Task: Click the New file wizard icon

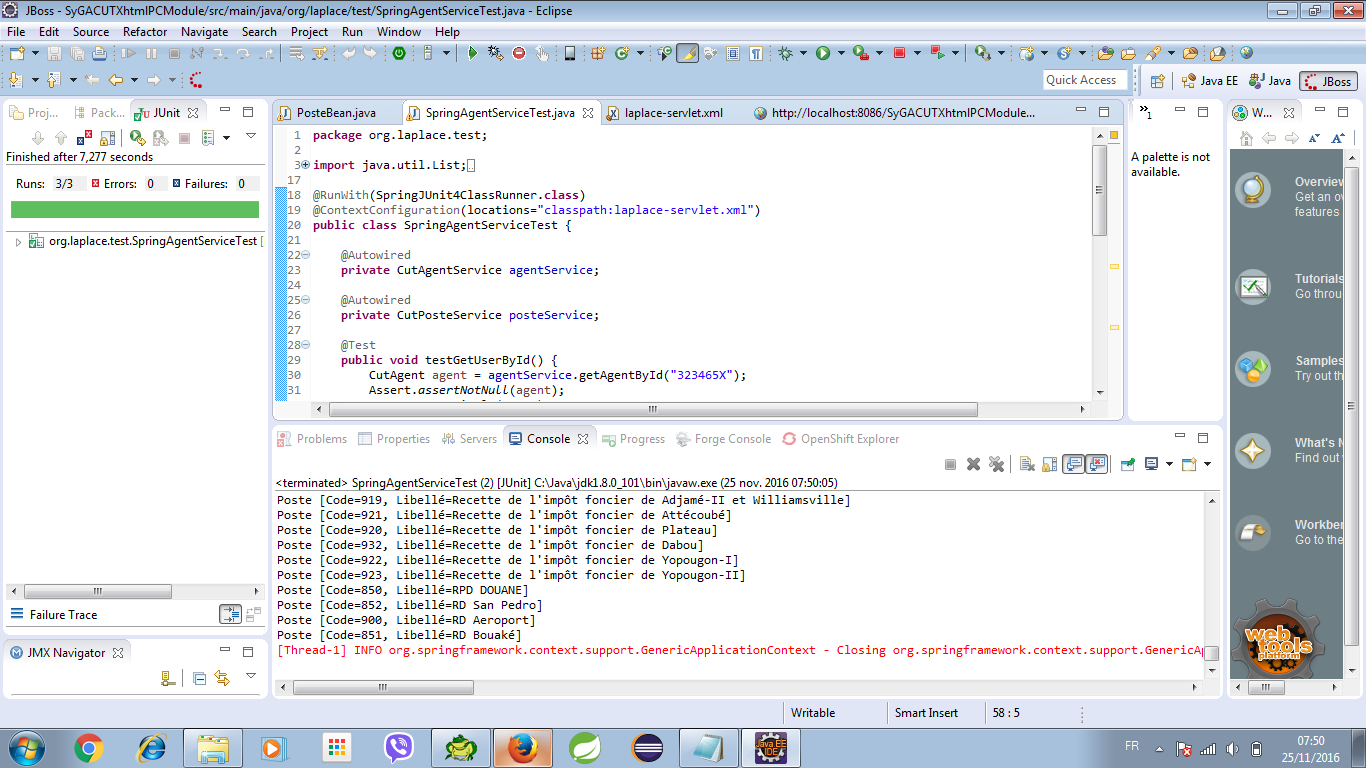Action: click(x=16, y=53)
